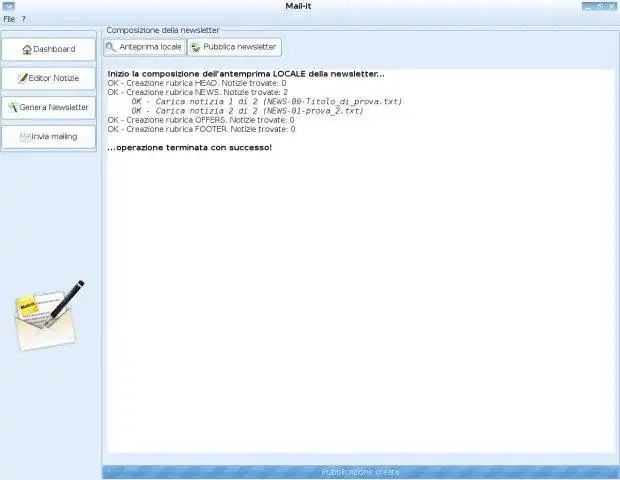Viewport: 620px width, 480px height.
Task: Click the NEWS-00-Titolo_di_prova.txt log line
Action: [267, 102]
